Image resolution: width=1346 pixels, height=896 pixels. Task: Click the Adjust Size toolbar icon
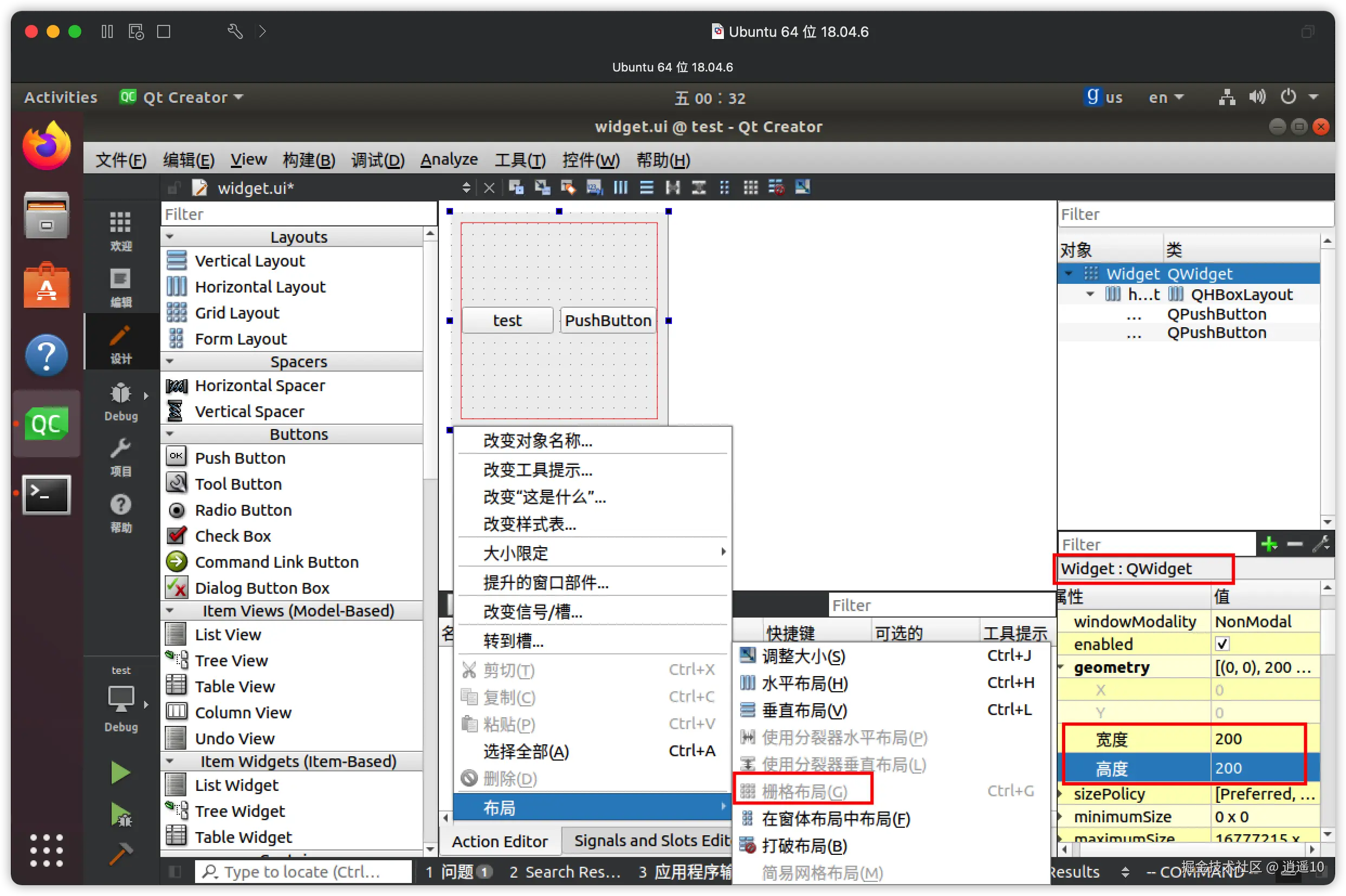click(x=803, y=187)
